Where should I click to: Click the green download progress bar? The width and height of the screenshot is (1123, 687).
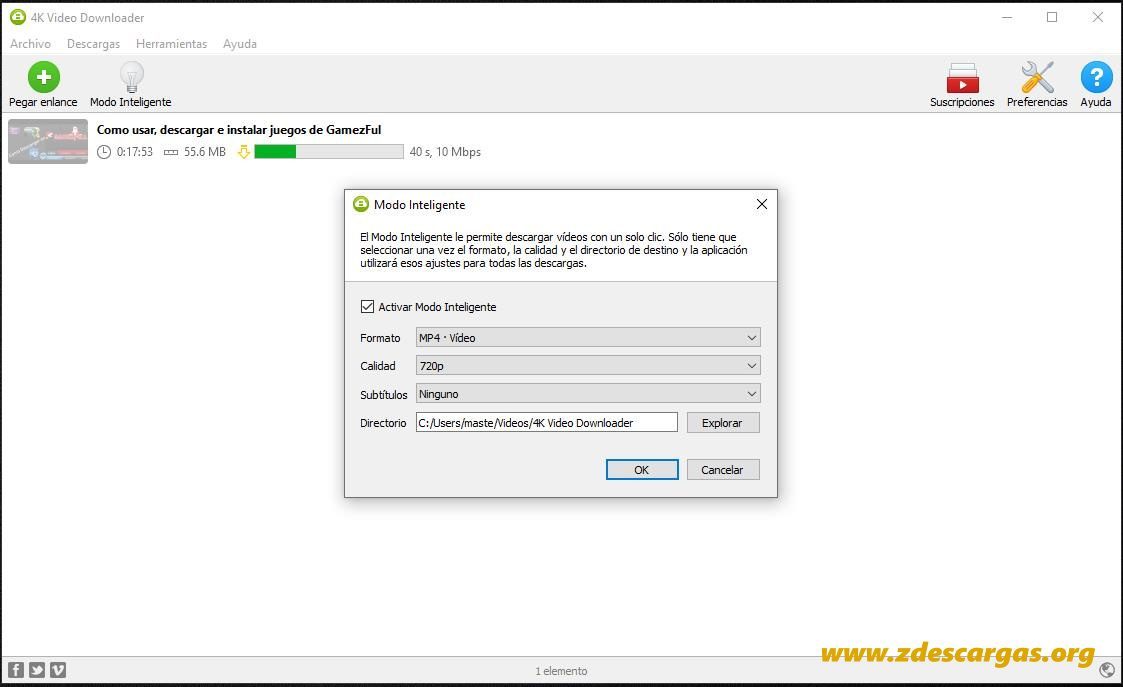329,152
